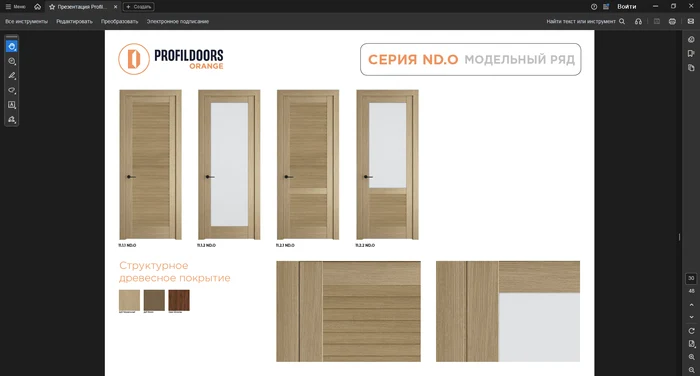Click the close-up of louvered wood panel
Viewport: 700px width, 376px height.
point(348,311)
